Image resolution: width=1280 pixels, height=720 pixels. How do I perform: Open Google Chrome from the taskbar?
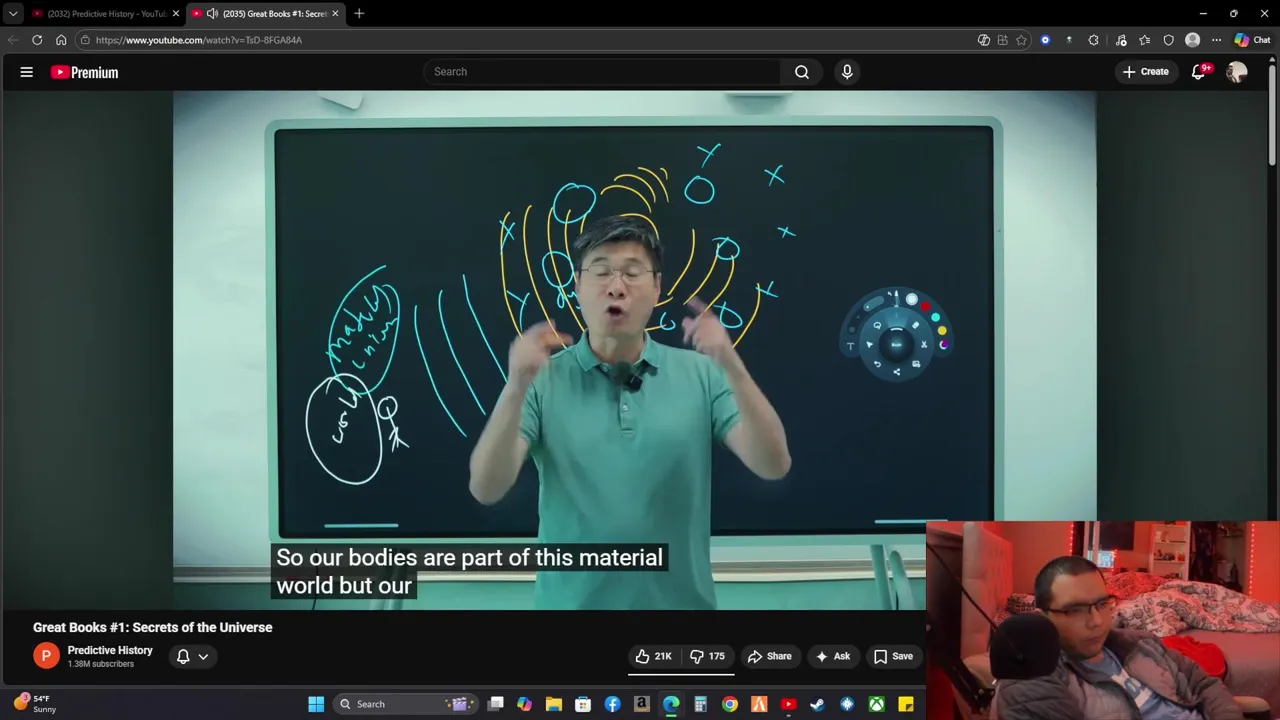click(x=730, y=704)
